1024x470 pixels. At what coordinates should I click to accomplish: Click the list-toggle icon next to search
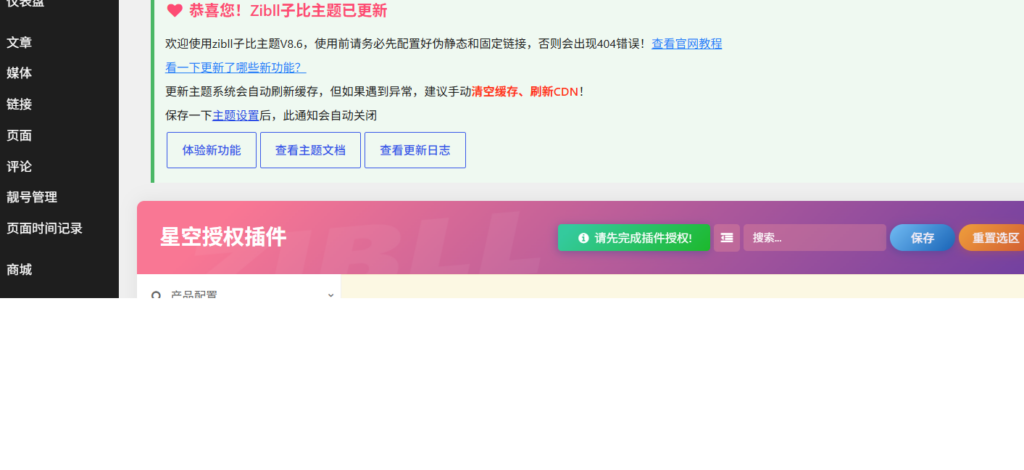[x=727, y=238]
